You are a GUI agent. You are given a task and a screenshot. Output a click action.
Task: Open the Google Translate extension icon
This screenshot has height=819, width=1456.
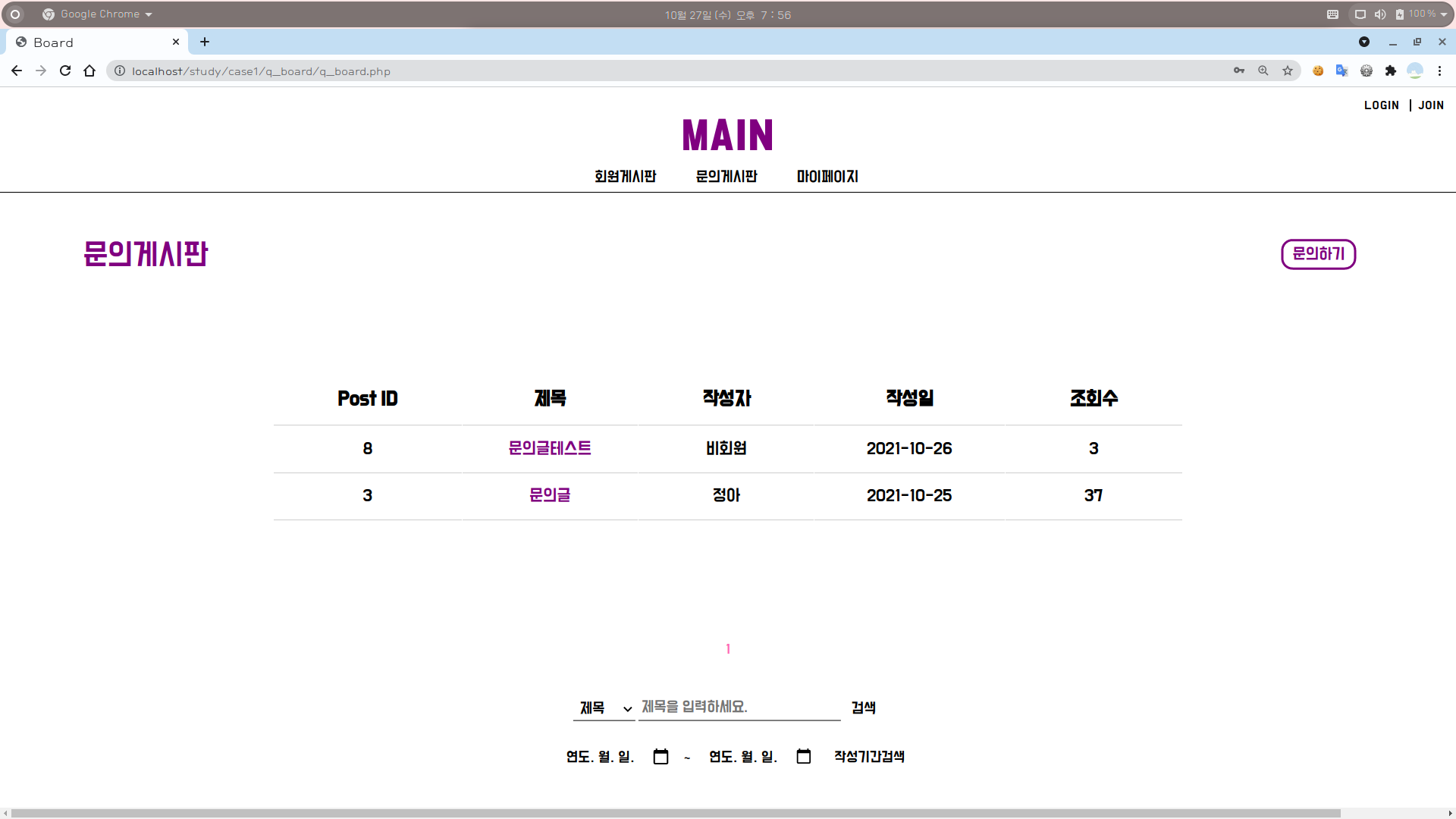1341,71
